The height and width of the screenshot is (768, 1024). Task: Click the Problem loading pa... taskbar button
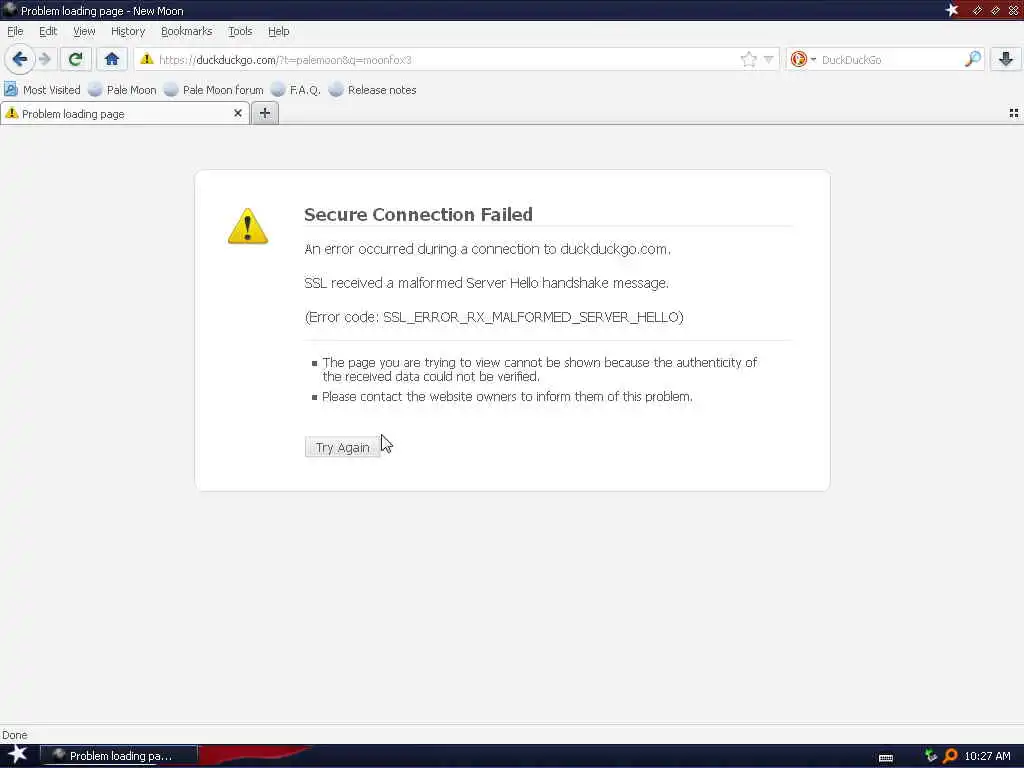point(119,756)
